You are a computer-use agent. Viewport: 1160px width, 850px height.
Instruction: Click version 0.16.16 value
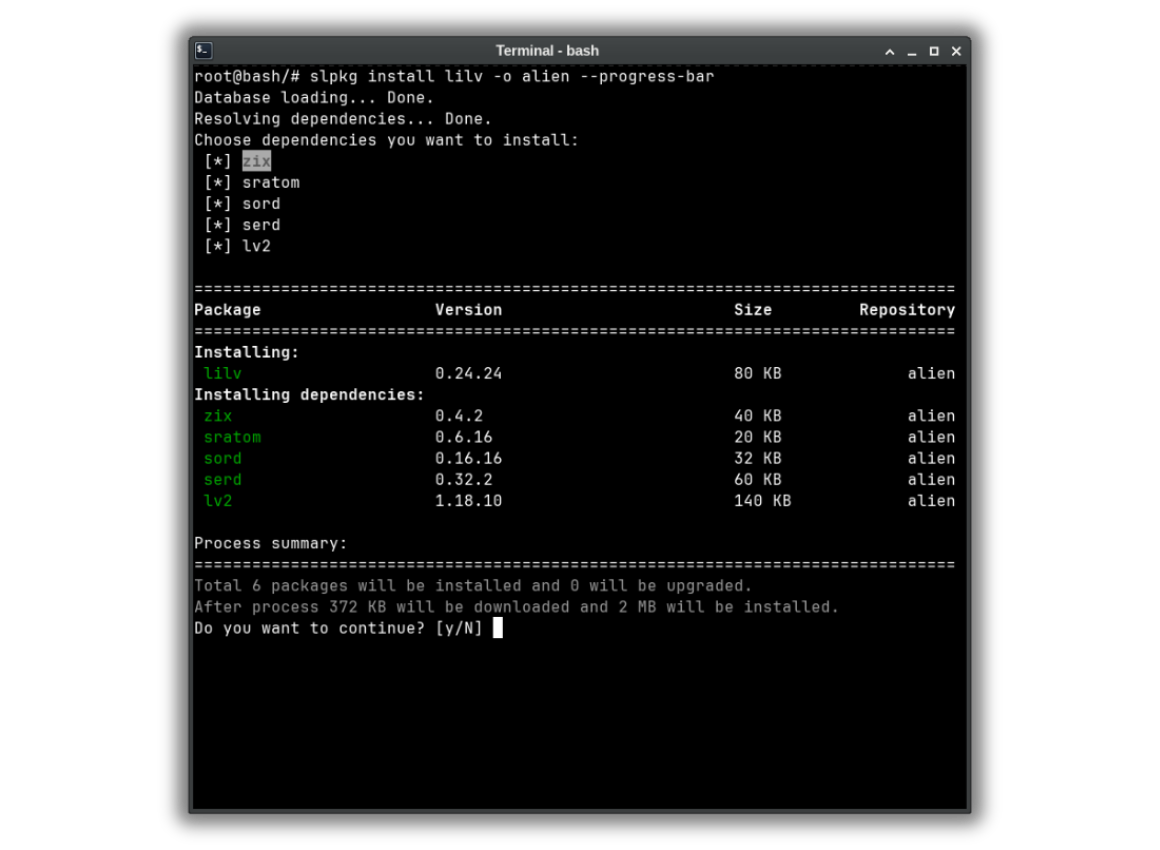[468, 459]
